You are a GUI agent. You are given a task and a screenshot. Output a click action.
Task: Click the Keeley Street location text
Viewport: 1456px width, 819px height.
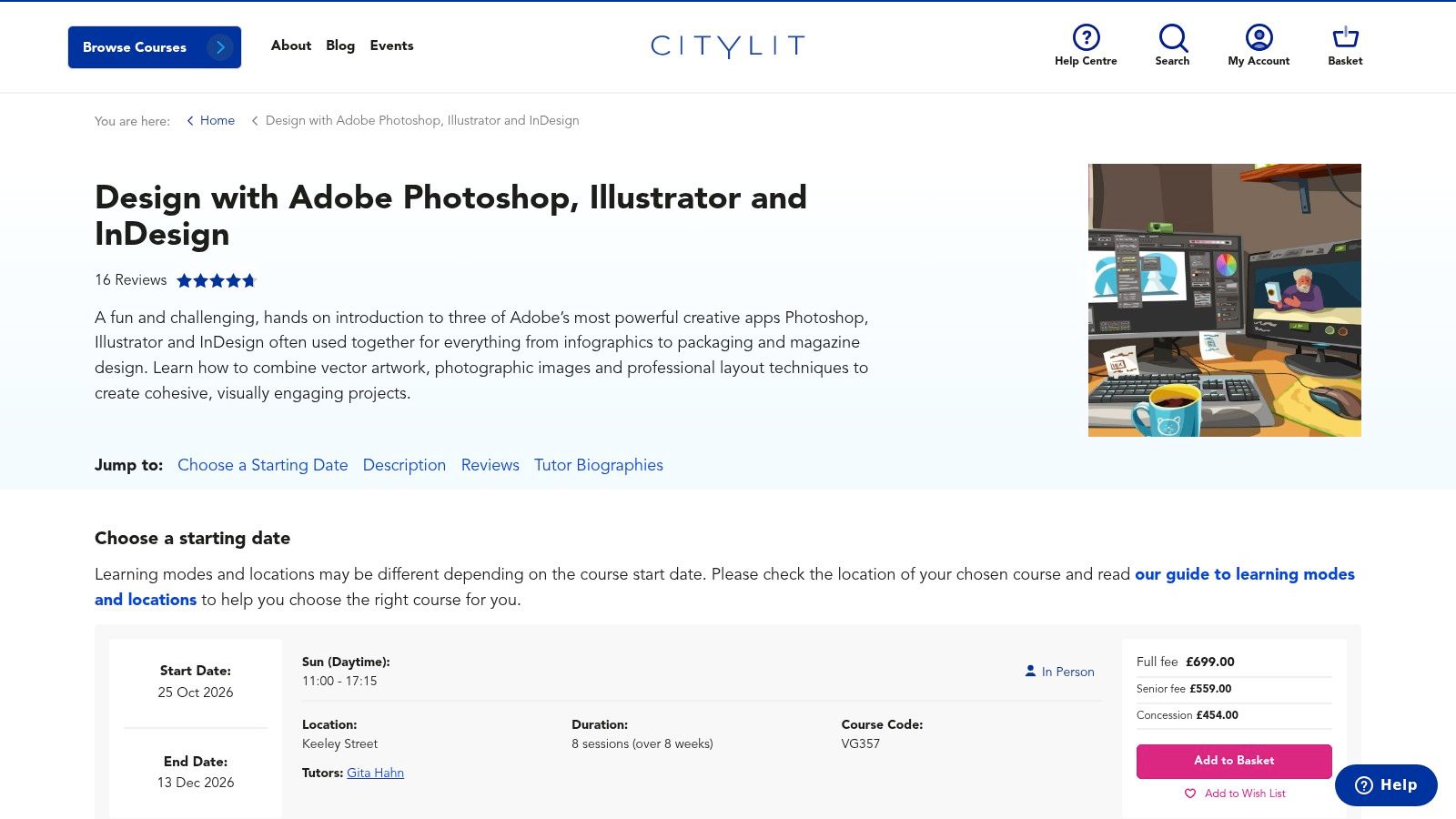[340, 743]
